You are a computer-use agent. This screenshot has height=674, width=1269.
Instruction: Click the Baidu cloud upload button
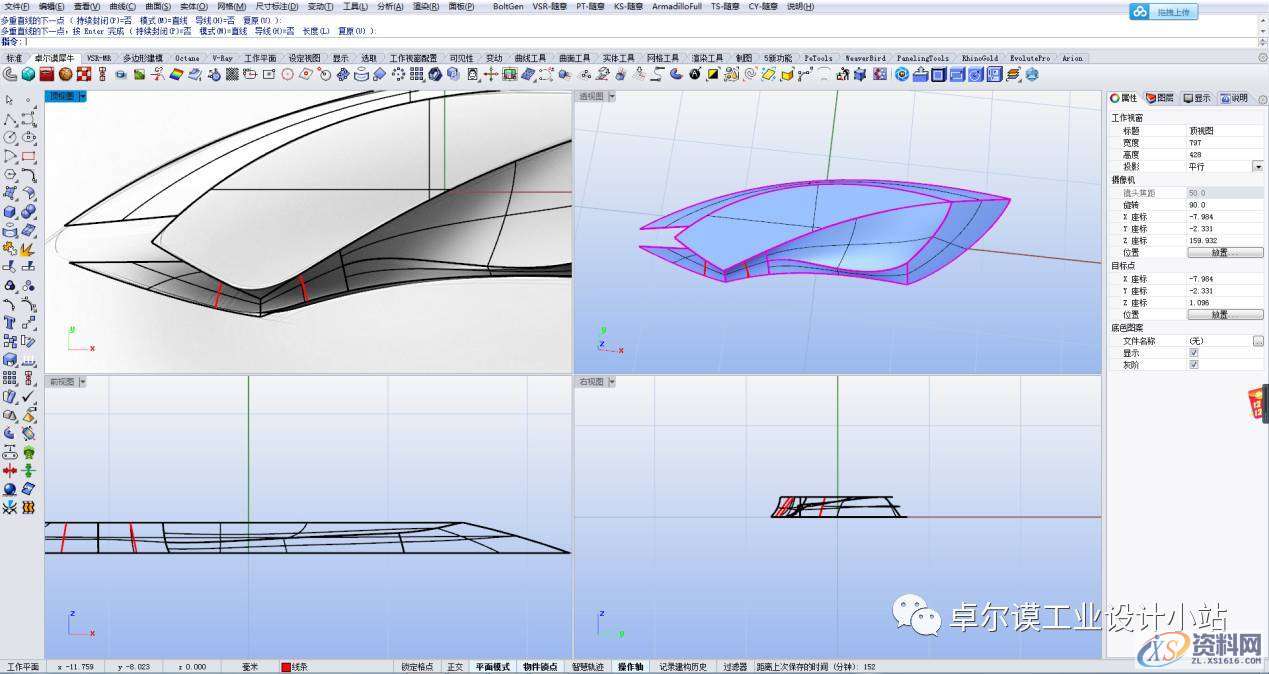pyautogui.click(x=1163, y=12)
